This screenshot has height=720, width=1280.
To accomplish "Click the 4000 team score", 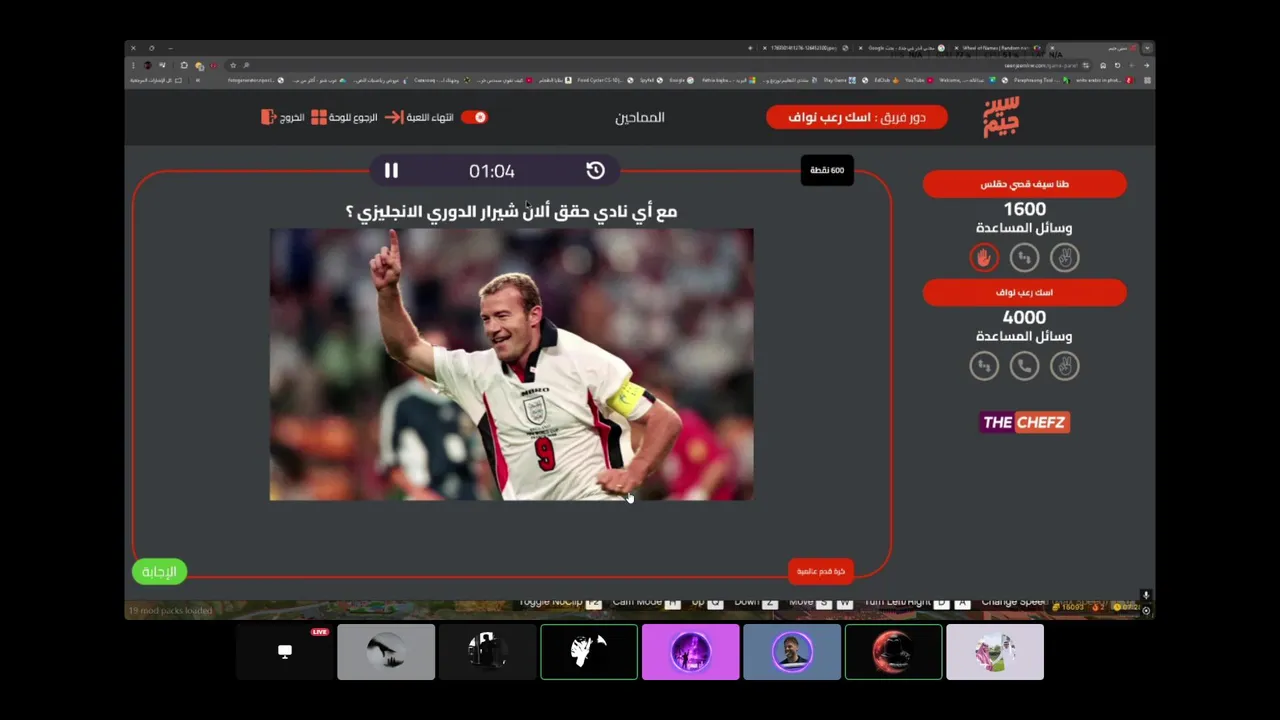I will pyautogui.click(x=1024, y=317).
